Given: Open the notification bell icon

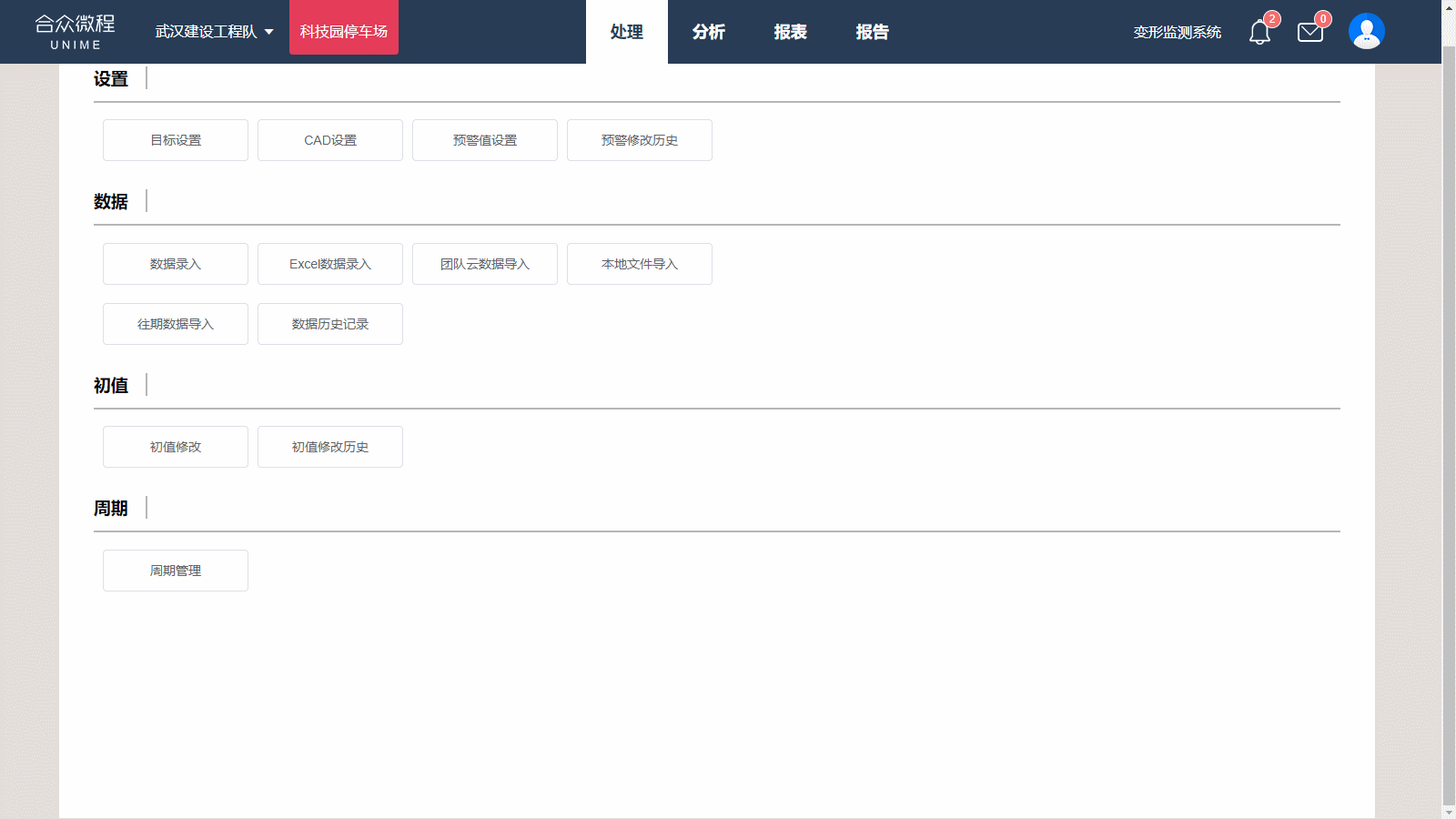Looking at the screenshot, I should pyautogui.click(x=1259, y=33).
